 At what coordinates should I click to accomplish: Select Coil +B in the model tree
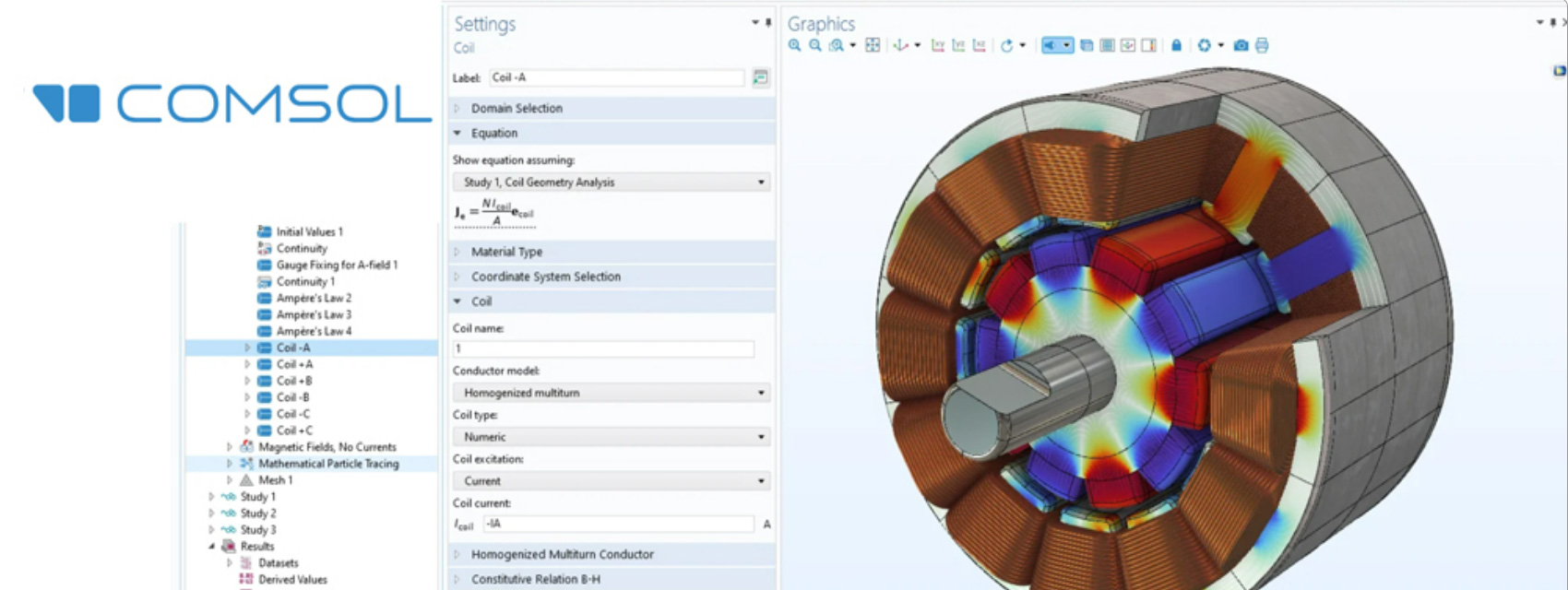point(294,381)
